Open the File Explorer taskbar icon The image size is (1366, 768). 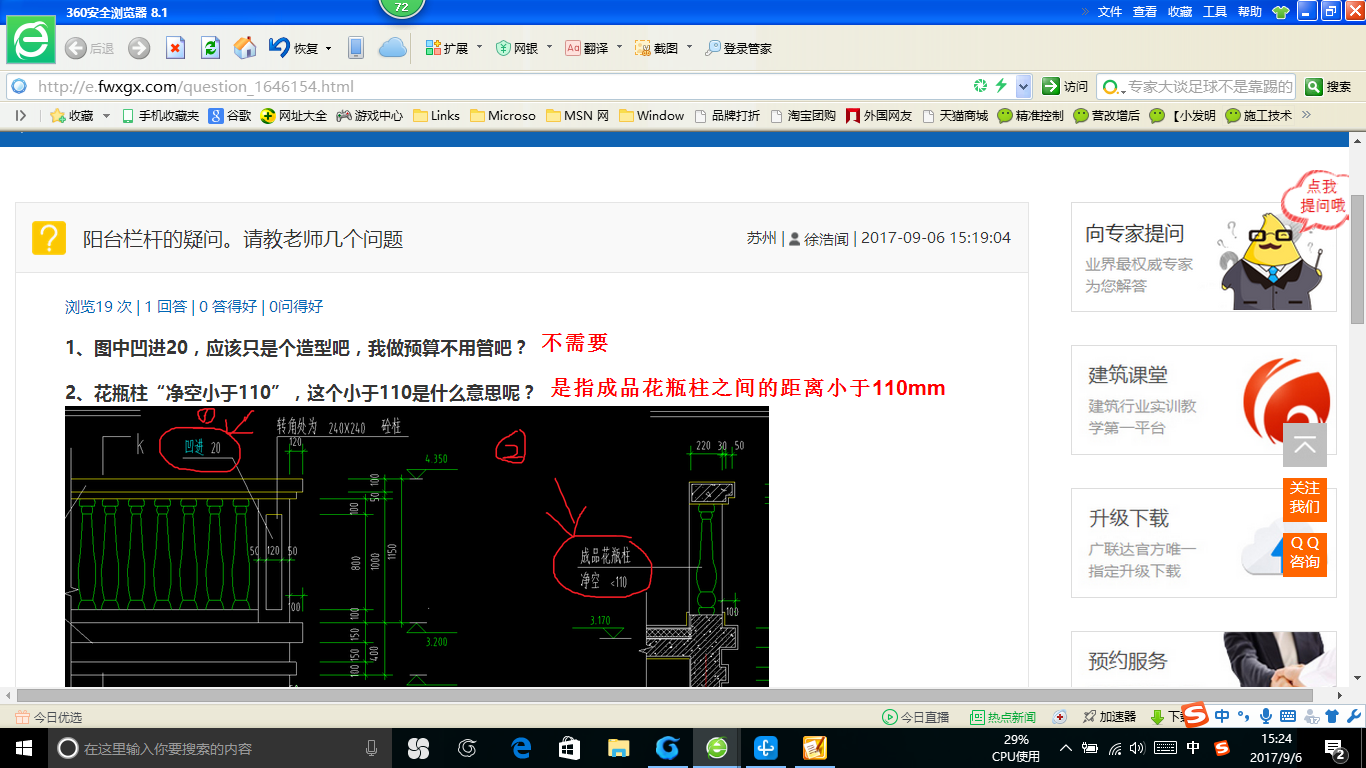[x=619, y=748]
